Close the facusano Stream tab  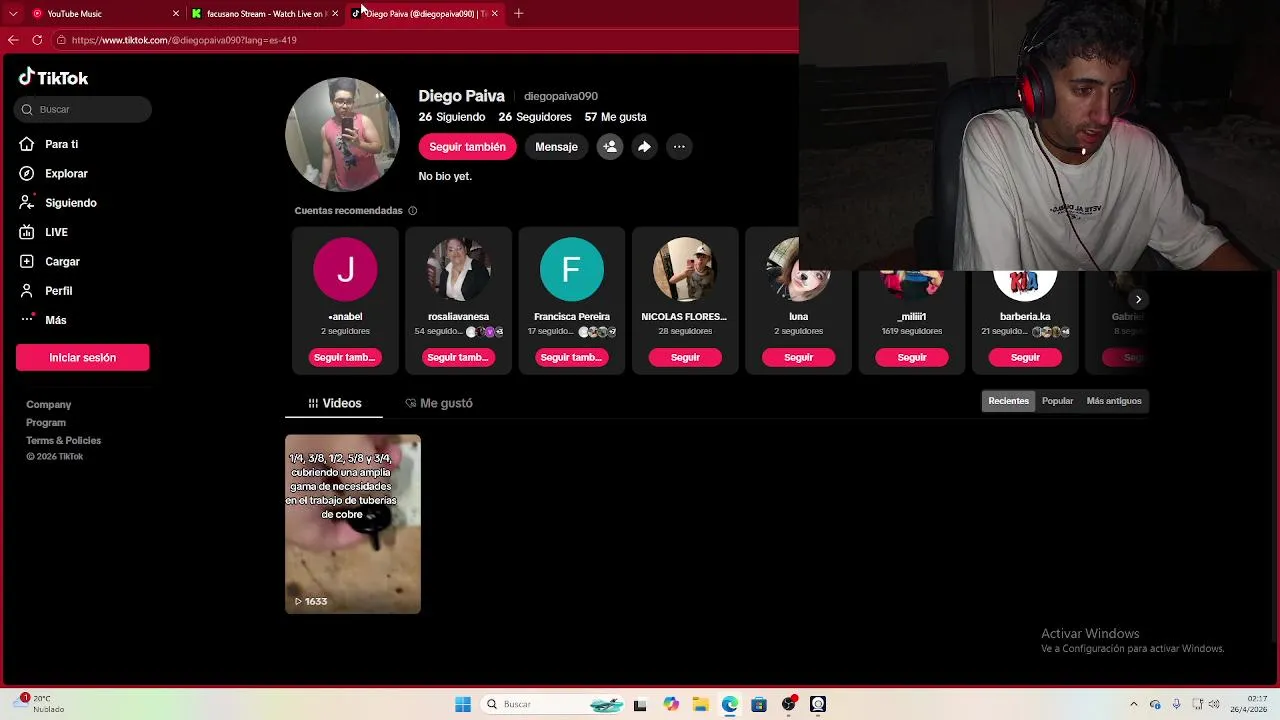tap(334, 14)
